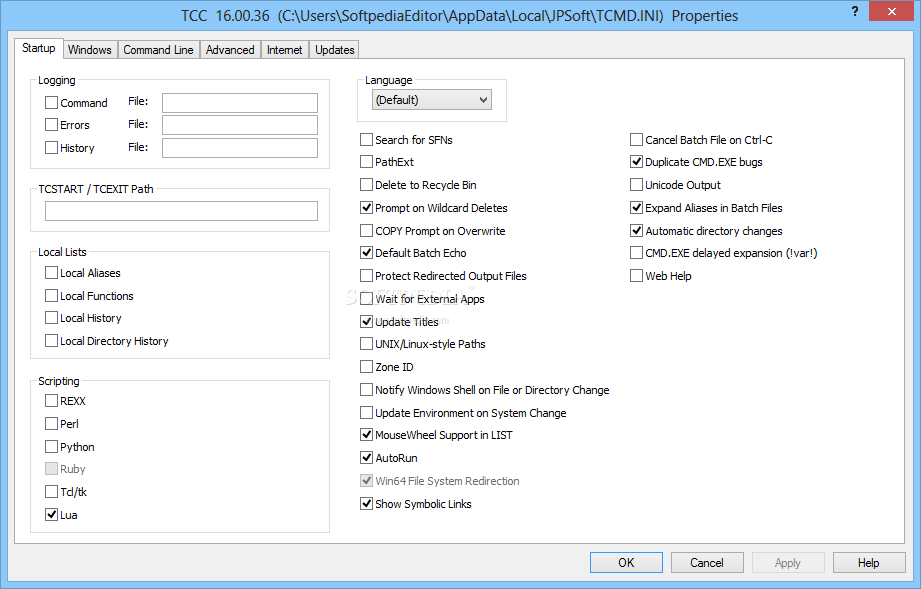This screenshot has width=921, height=589.
Task: Select the Updates tab
Action: point(334,50)
